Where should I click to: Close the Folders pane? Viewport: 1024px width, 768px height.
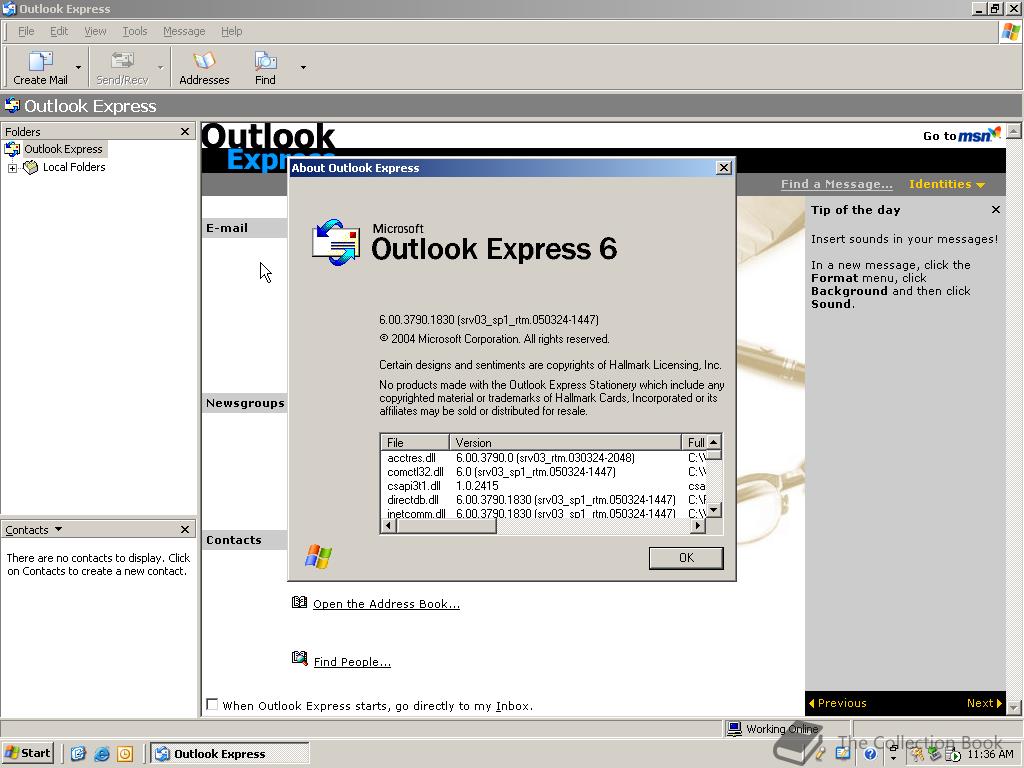click(185, 131)
